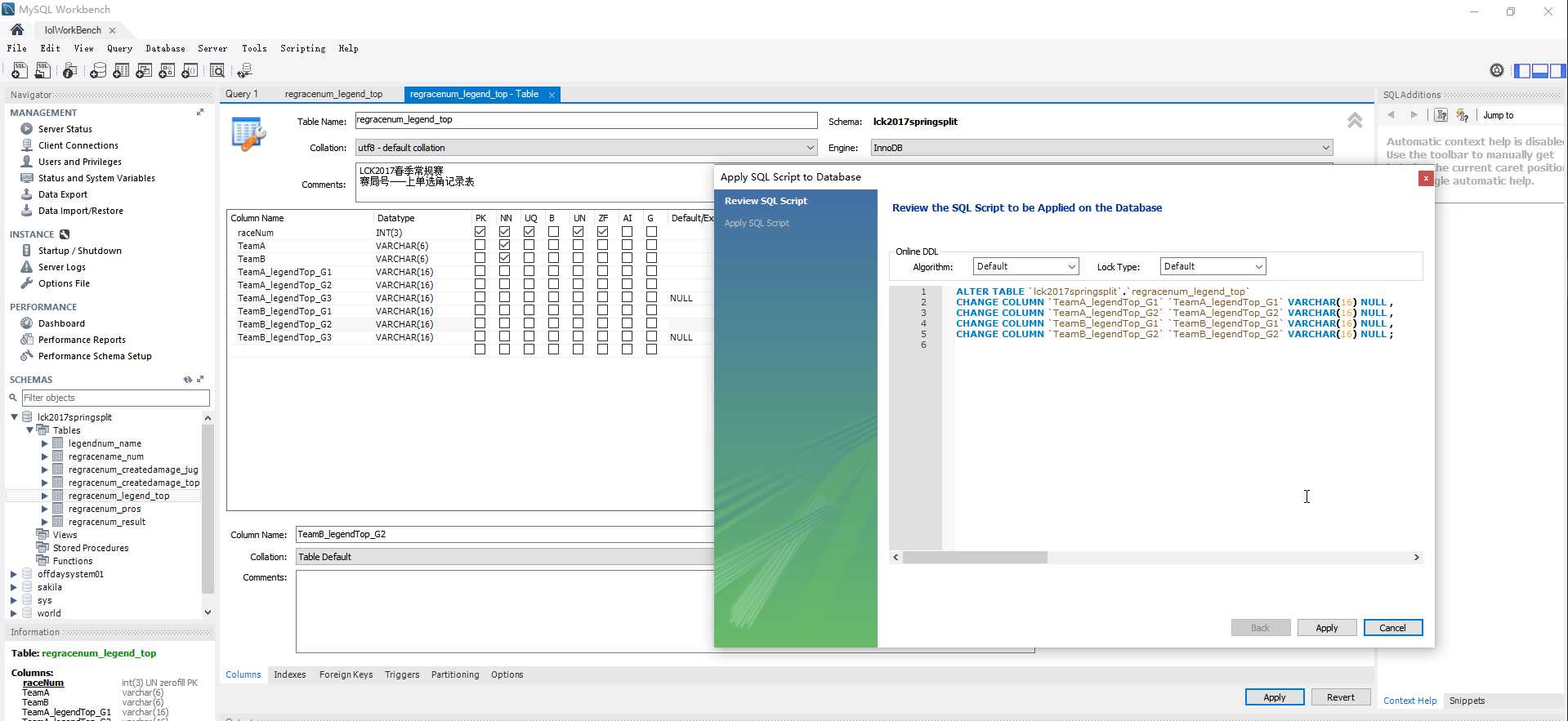Expand the sakila schema
This screenshot has height=721, width=1568.
[14, 587]
